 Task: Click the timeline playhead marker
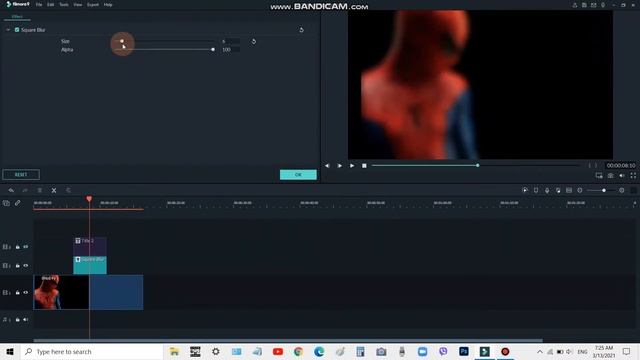click(x=89, y=199)
